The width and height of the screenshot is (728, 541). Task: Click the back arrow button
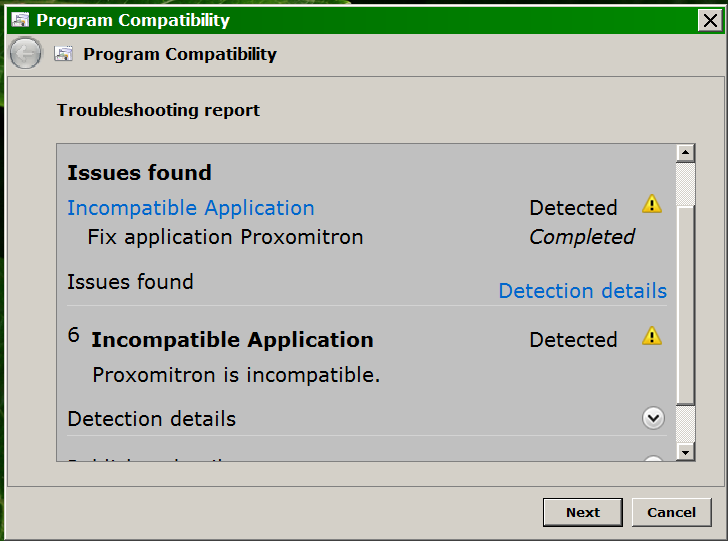pyautogui.click(x=26, y=54)
